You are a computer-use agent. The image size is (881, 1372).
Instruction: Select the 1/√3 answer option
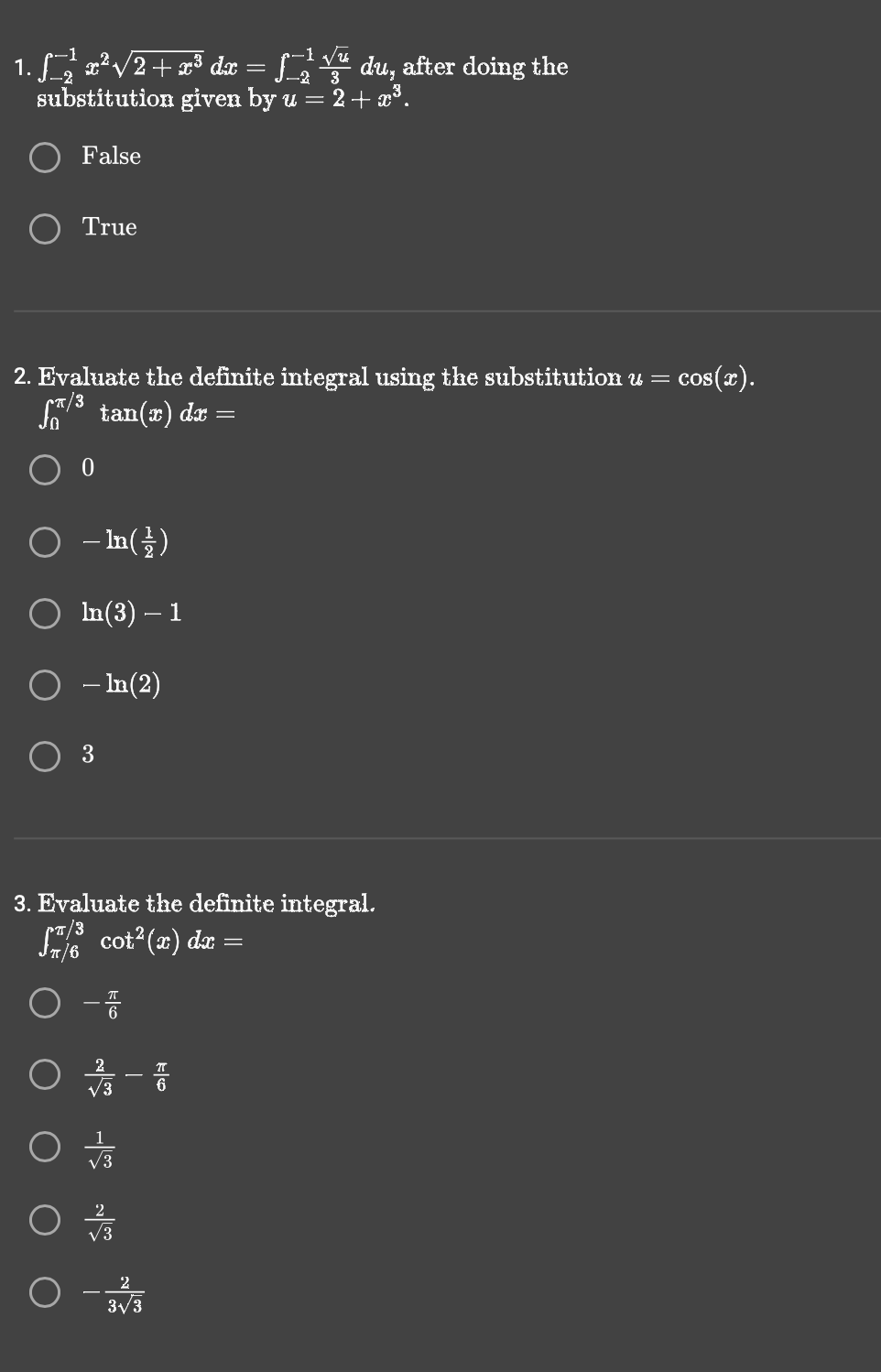(44, 1146)
